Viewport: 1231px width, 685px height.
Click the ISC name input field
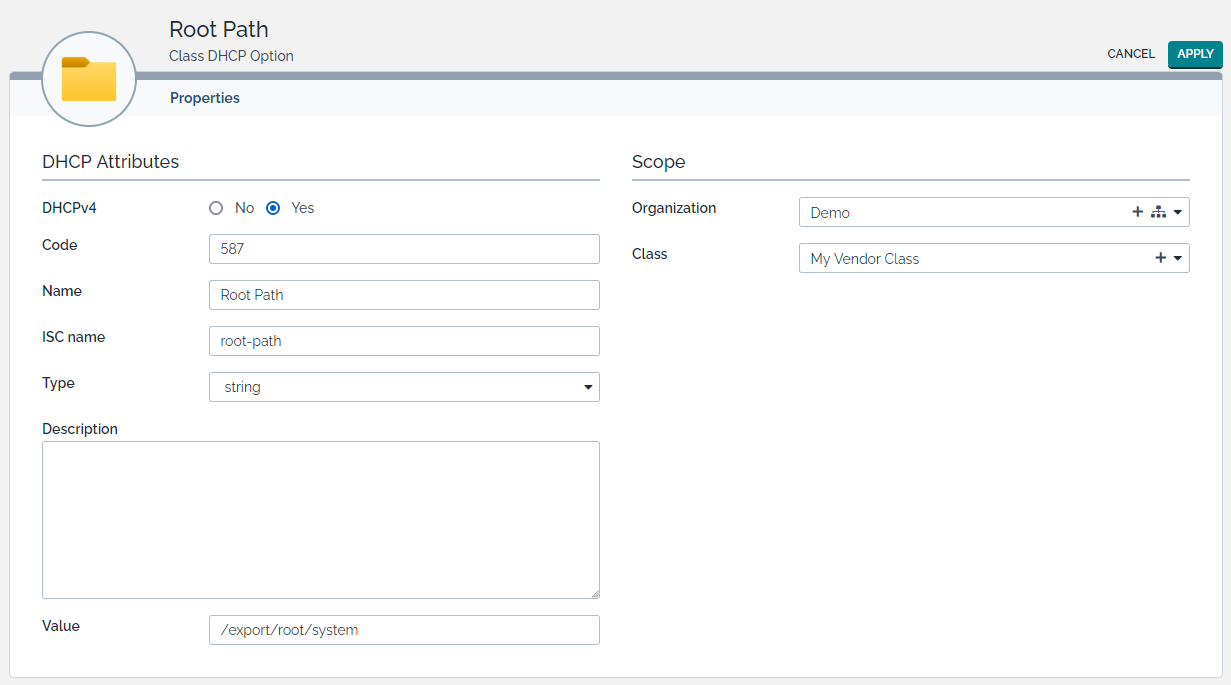click(404, 341)
